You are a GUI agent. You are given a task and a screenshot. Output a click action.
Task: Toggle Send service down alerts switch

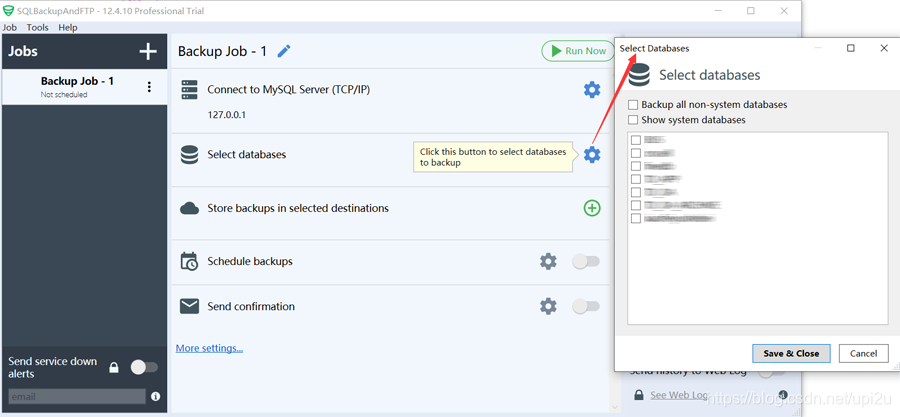(144, 367)
